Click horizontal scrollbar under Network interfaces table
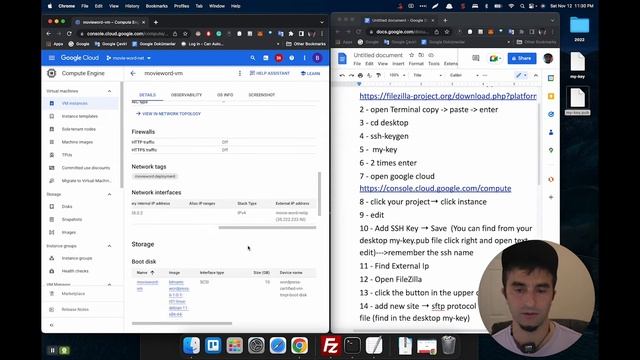The width and height of the screenshot is (640, 360). [x=267, y=227]
